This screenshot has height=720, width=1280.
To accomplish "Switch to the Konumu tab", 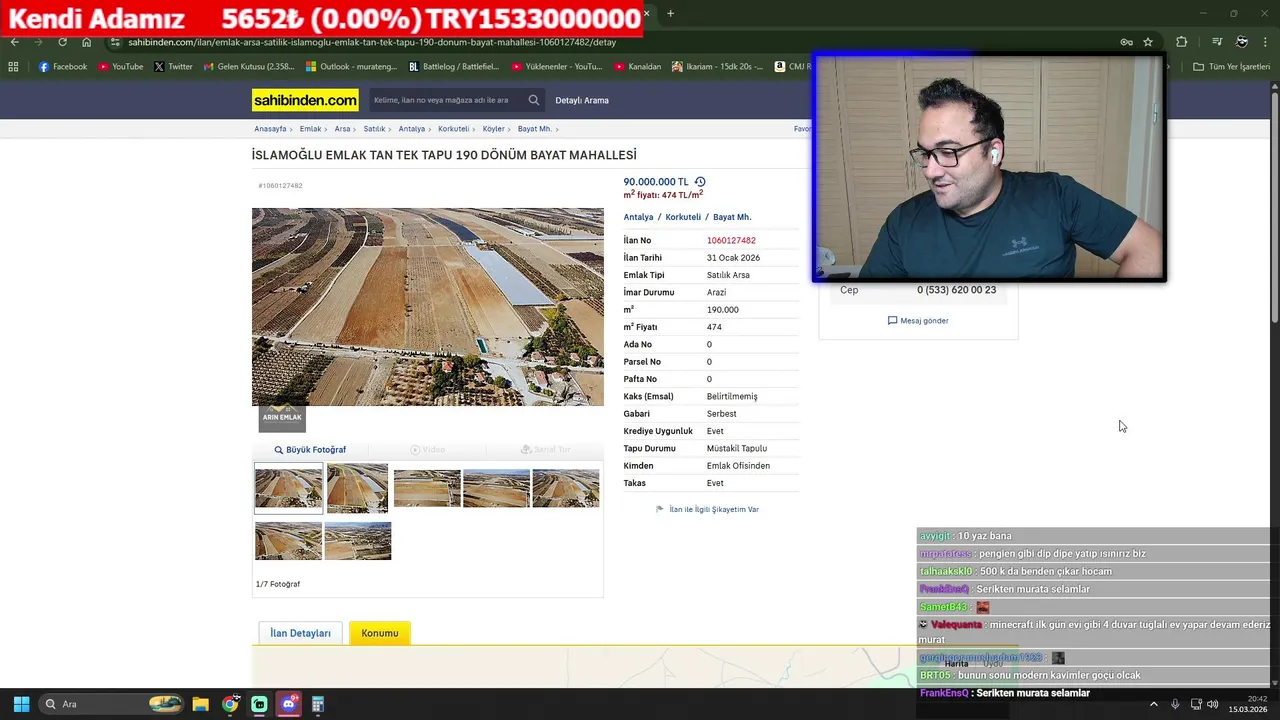I will coord(380,633).
